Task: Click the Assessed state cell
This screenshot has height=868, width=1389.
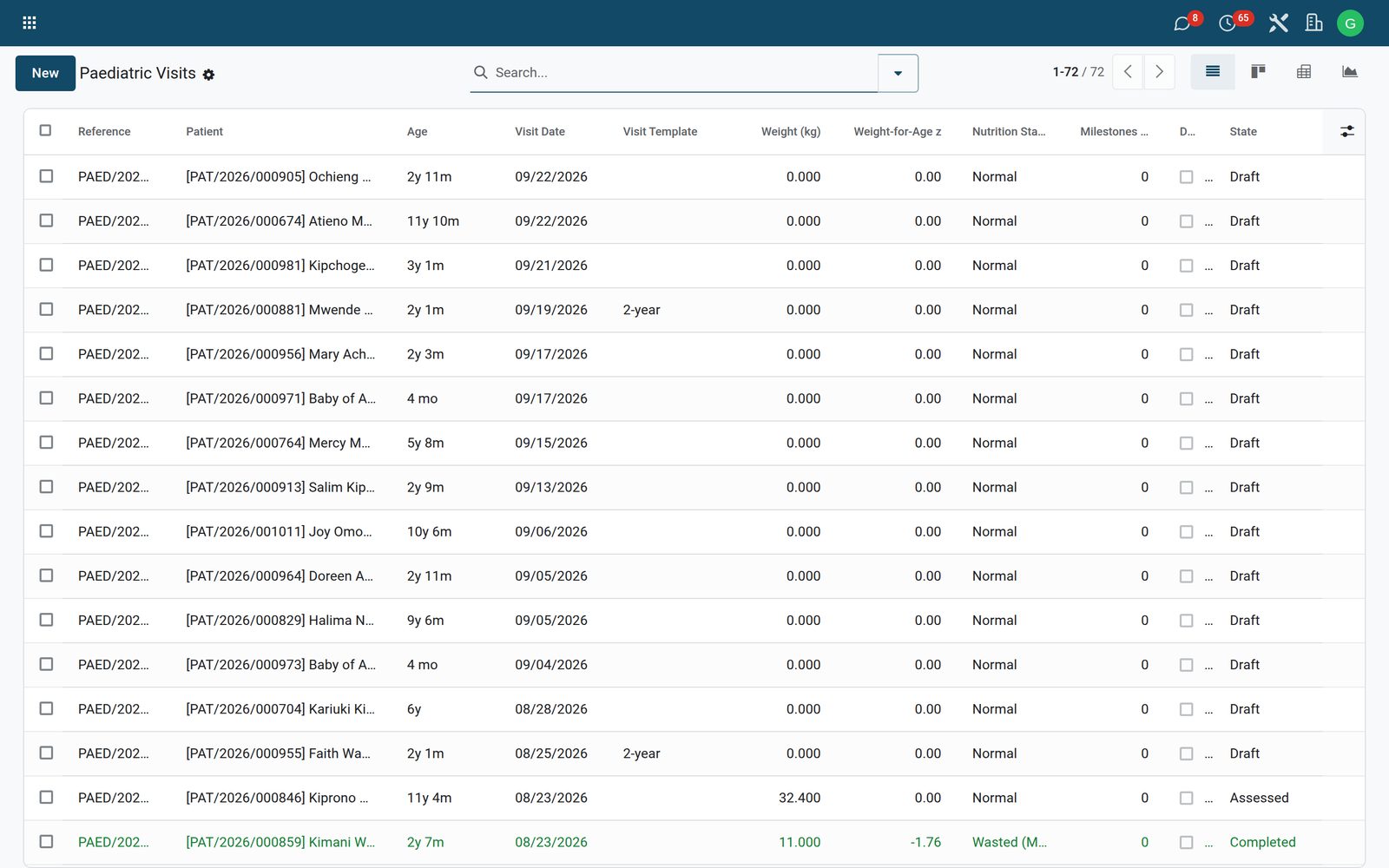Action: [1259, 798]
